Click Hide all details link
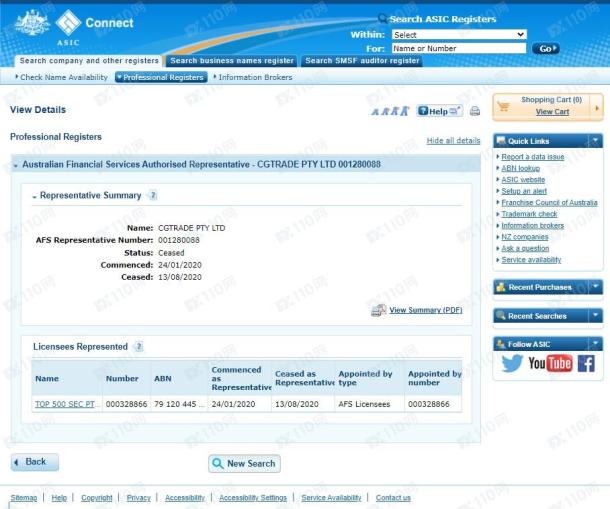 pos(453,140)
